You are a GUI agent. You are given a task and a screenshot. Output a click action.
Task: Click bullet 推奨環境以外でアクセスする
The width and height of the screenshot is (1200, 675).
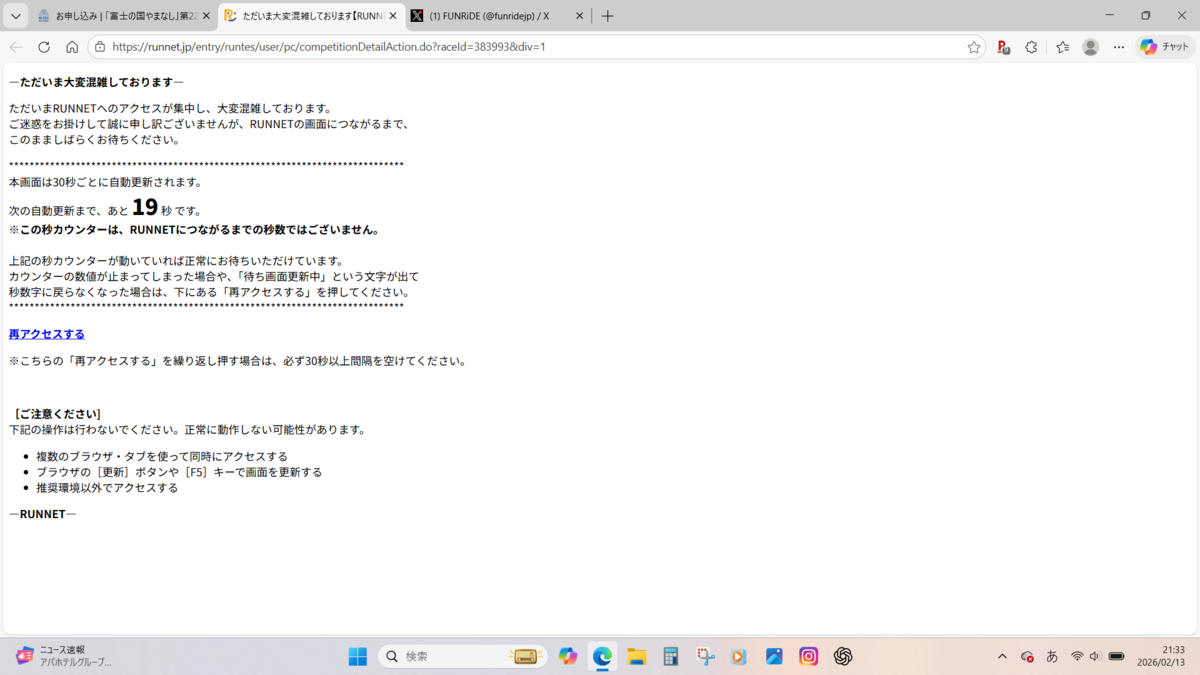[x=107, y=488]
